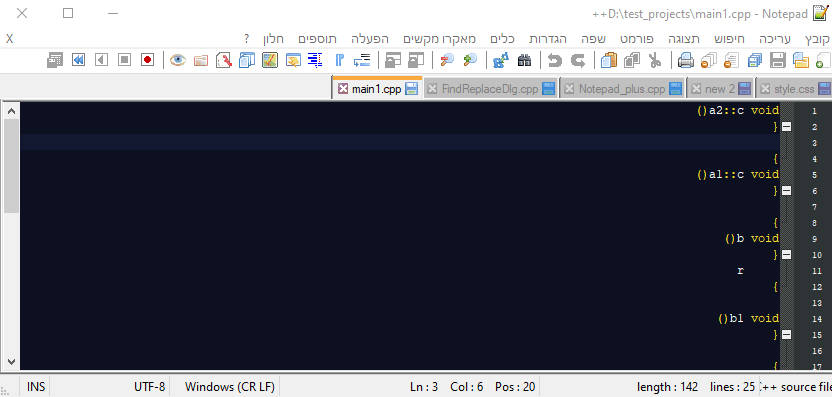832x397 pixels.
Task: Click the Save All toolbar icon
Action: pos(755,60)
